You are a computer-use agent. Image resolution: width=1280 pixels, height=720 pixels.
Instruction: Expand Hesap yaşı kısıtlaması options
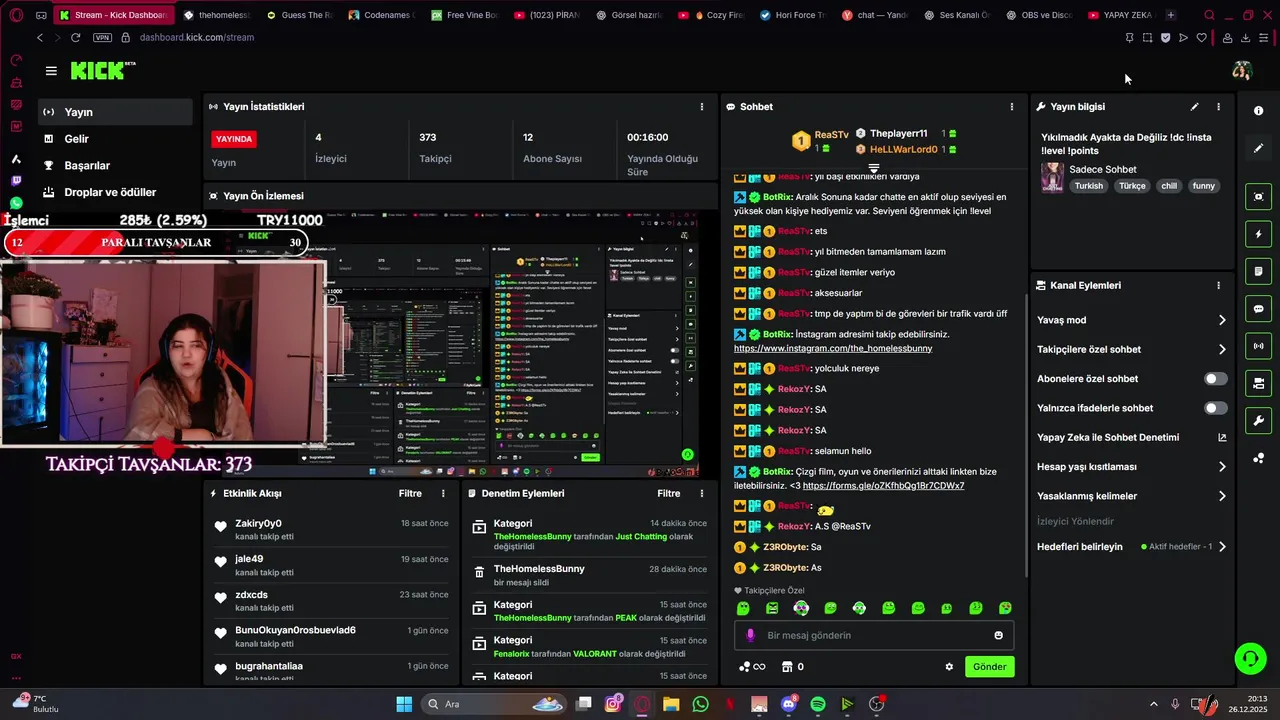pyautogui.click(x=1222, y=467)
